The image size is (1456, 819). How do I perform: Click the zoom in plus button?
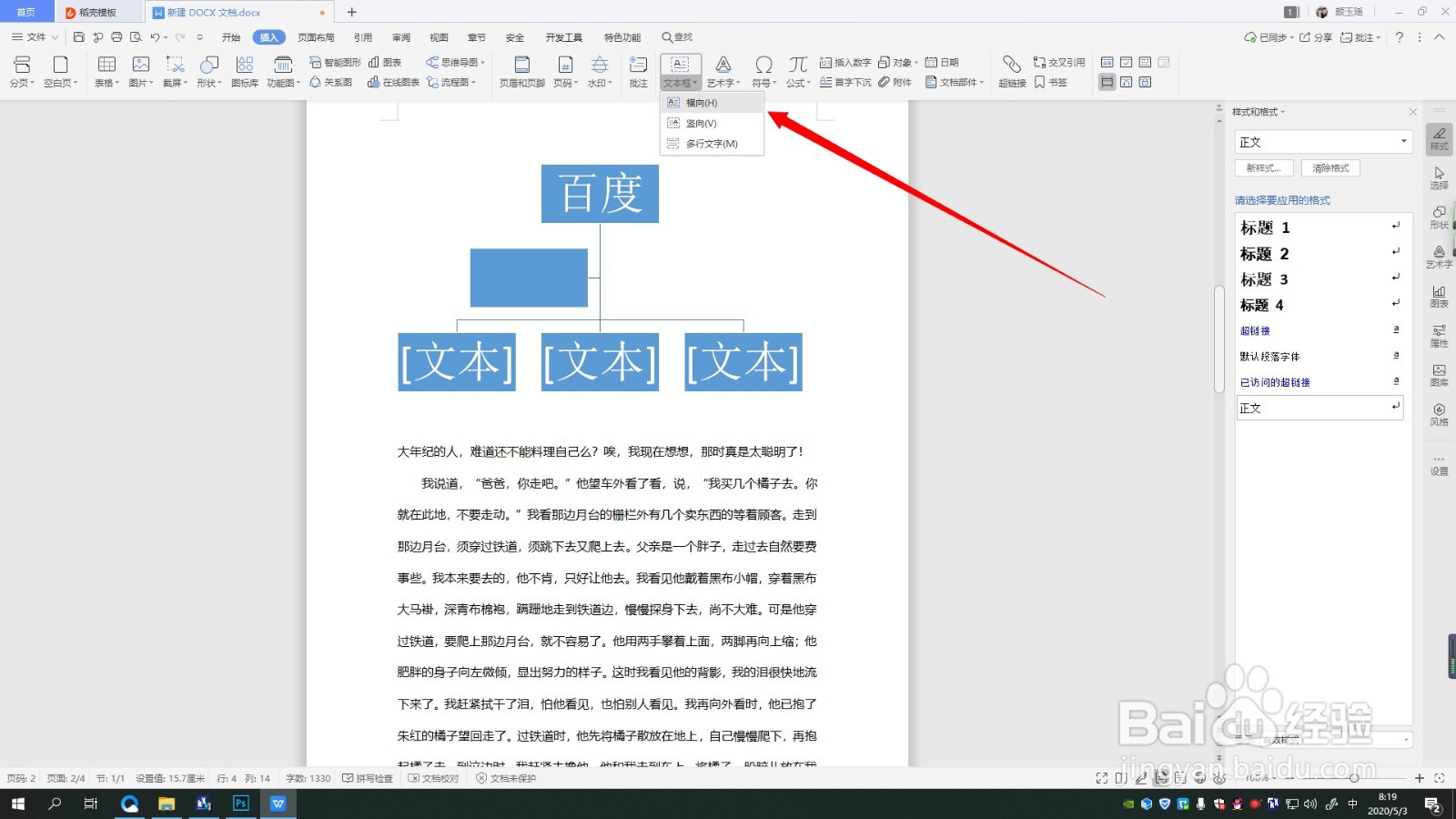(x=1419, y=778)
